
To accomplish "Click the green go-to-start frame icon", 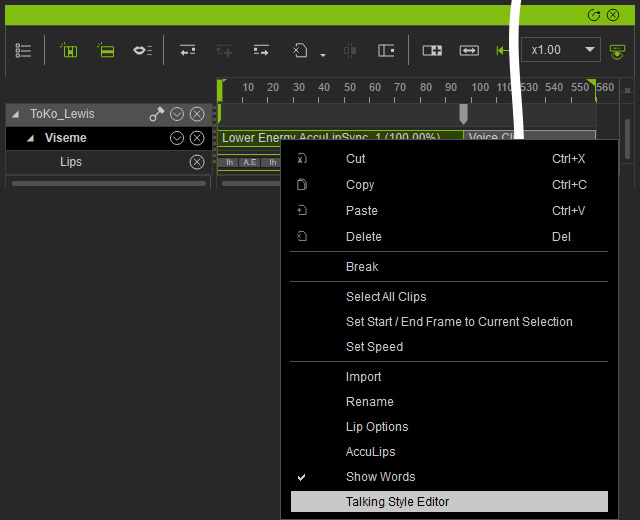I will pos(502,51).
